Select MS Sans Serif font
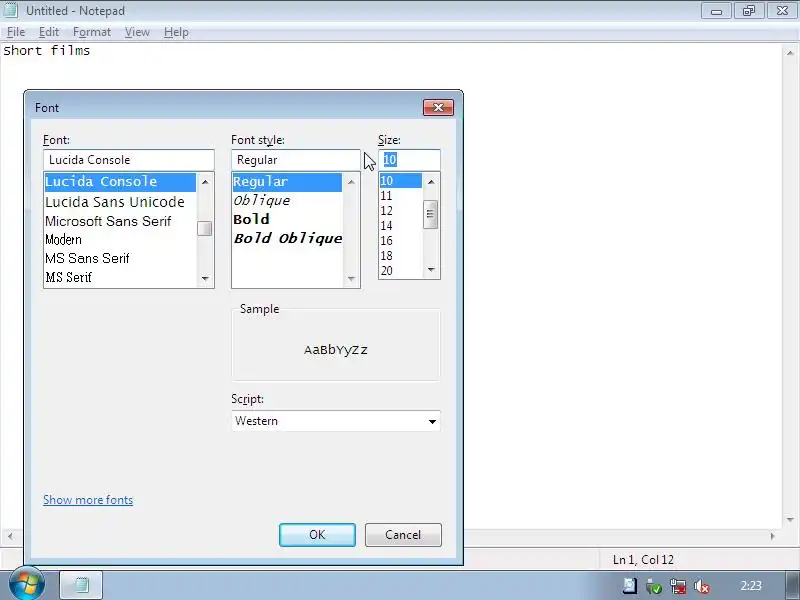The width and height of the screenshot is (800, 600). pos(120,258)
